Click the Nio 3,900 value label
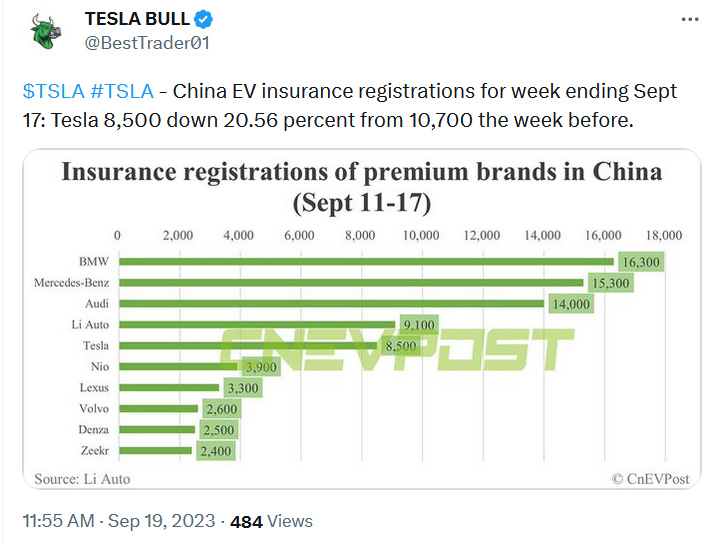Viewport: 716px width, 544px height. coord(262,367)
